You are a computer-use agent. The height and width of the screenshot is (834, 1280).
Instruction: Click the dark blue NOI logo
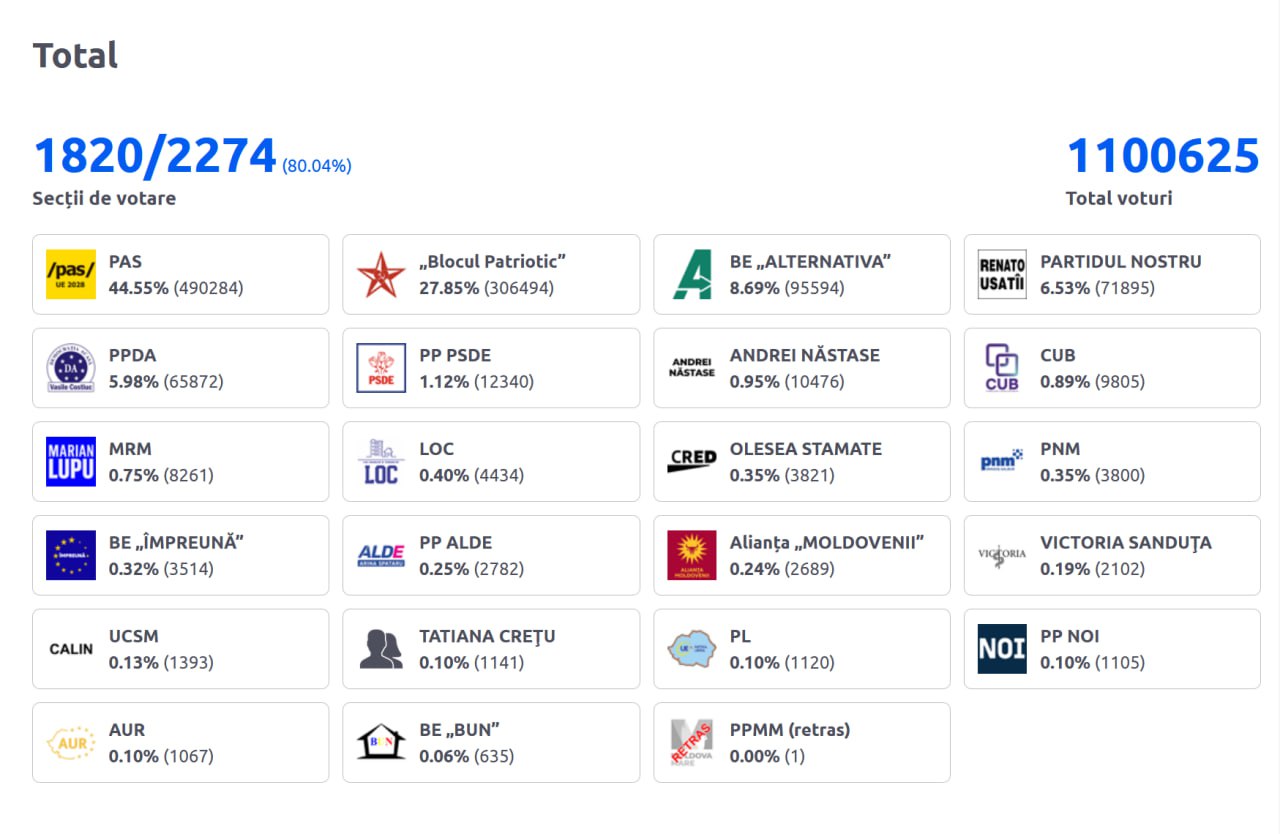[x=1002, y=649]
